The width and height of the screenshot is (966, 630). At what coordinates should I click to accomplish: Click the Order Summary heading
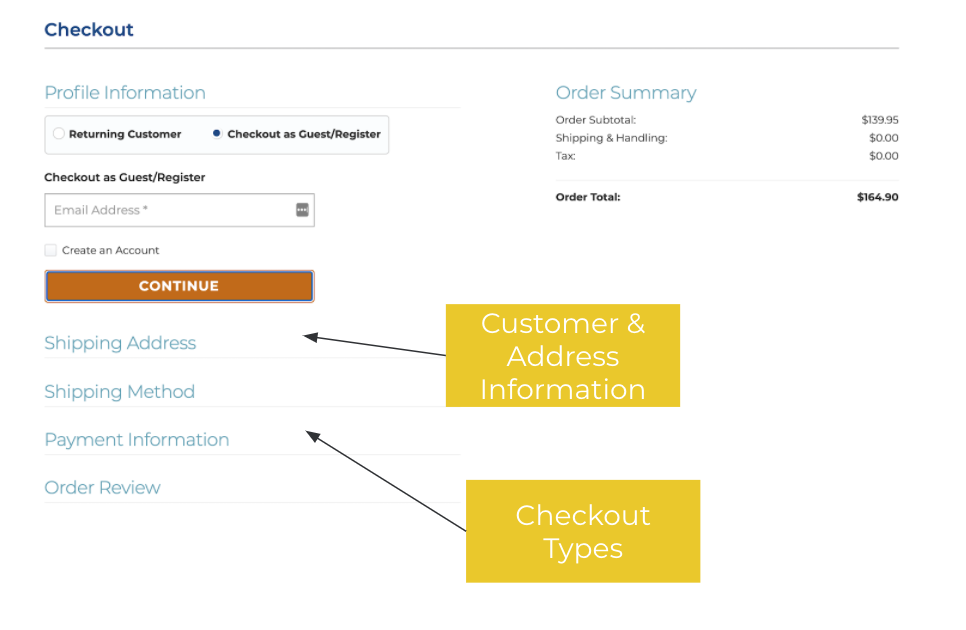(625, 93)
